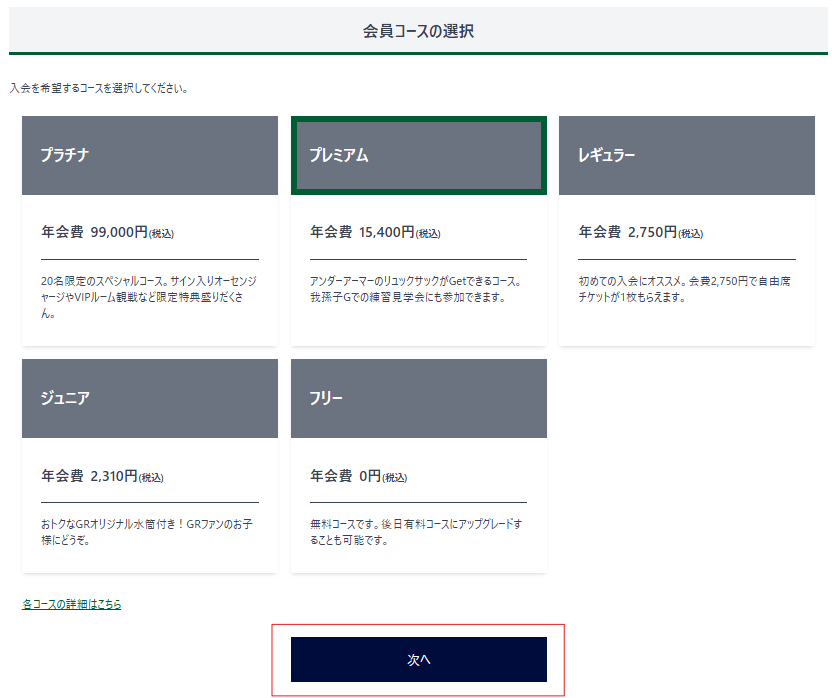The width and height of the screenshot is (832, 698).
Task: Click the レギュラー gray header bar
Action: coord(688,155)
